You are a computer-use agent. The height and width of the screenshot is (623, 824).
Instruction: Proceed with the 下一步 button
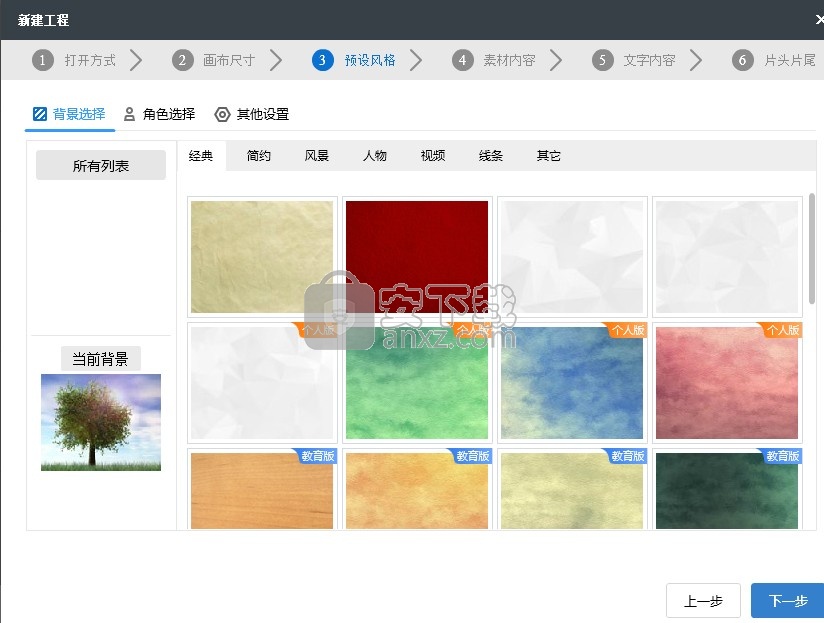pyautogui.click(x=788, y=600)
